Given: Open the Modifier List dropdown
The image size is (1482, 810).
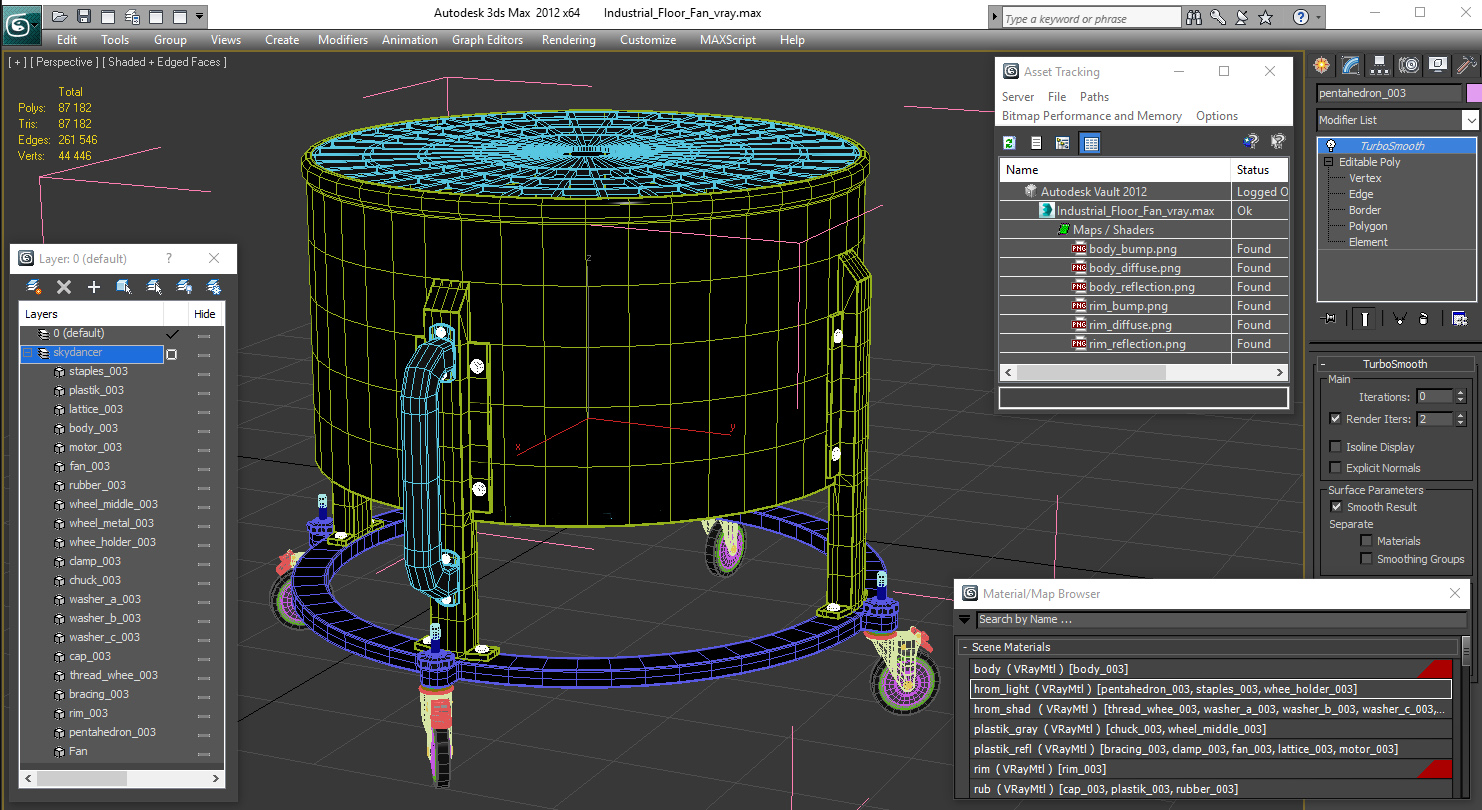Looking at the screenshot, I should coord(1470,120).
